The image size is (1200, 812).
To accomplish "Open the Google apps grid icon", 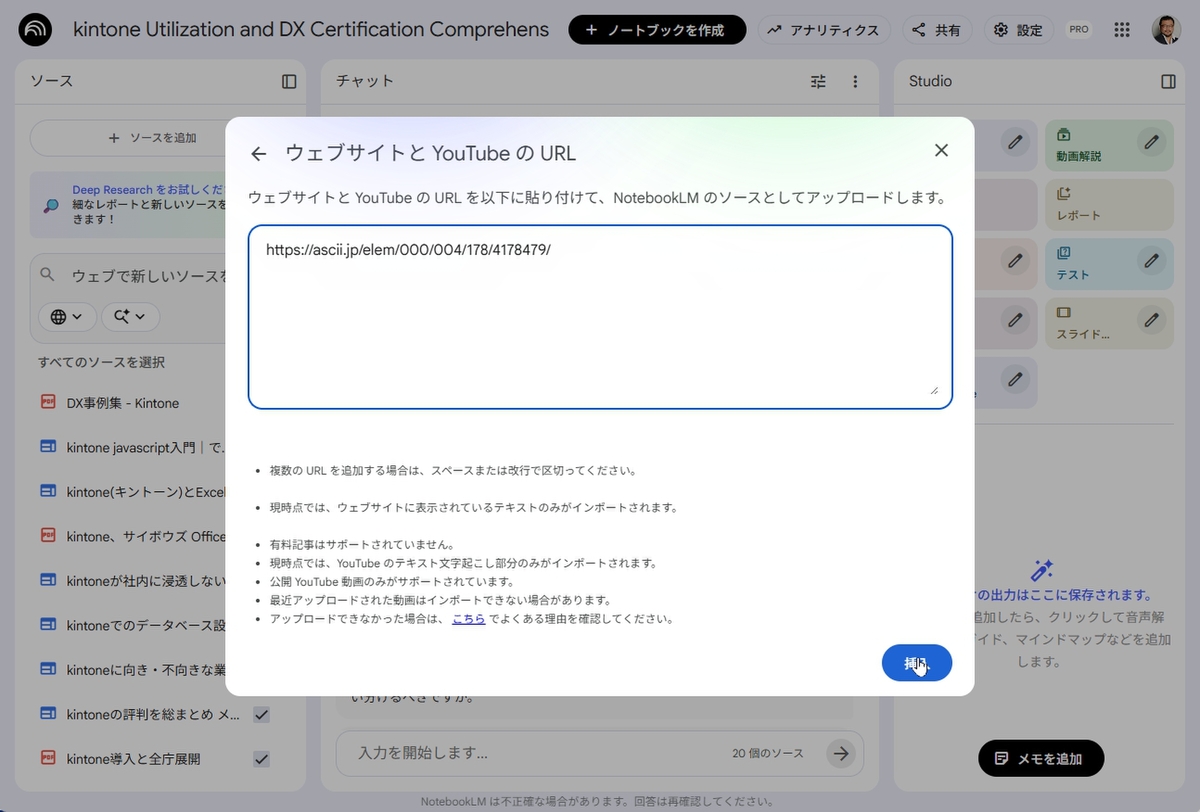I will (x=1122, y=30).
